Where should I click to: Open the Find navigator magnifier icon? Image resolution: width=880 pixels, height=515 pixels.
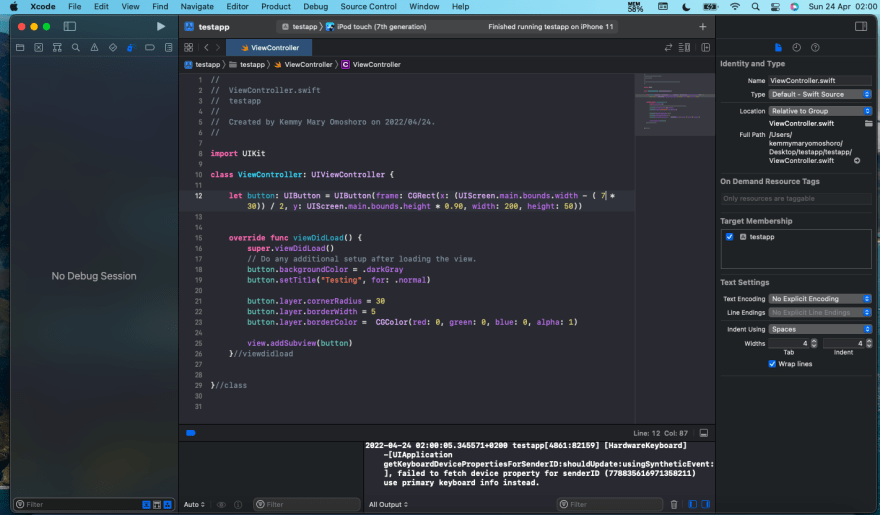pyautogui.click(x=76, y=48)
